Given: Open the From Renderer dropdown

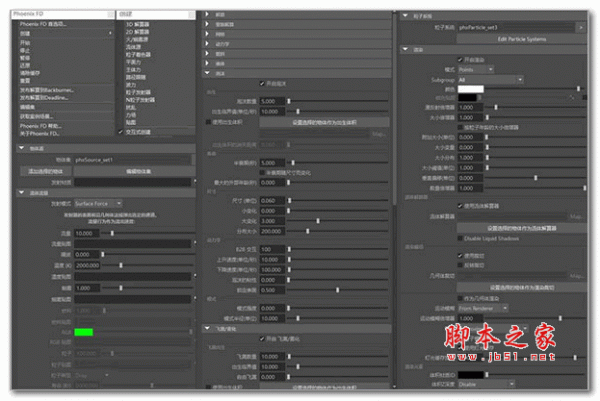Looking at the screenshot, I should click(483, 308).
